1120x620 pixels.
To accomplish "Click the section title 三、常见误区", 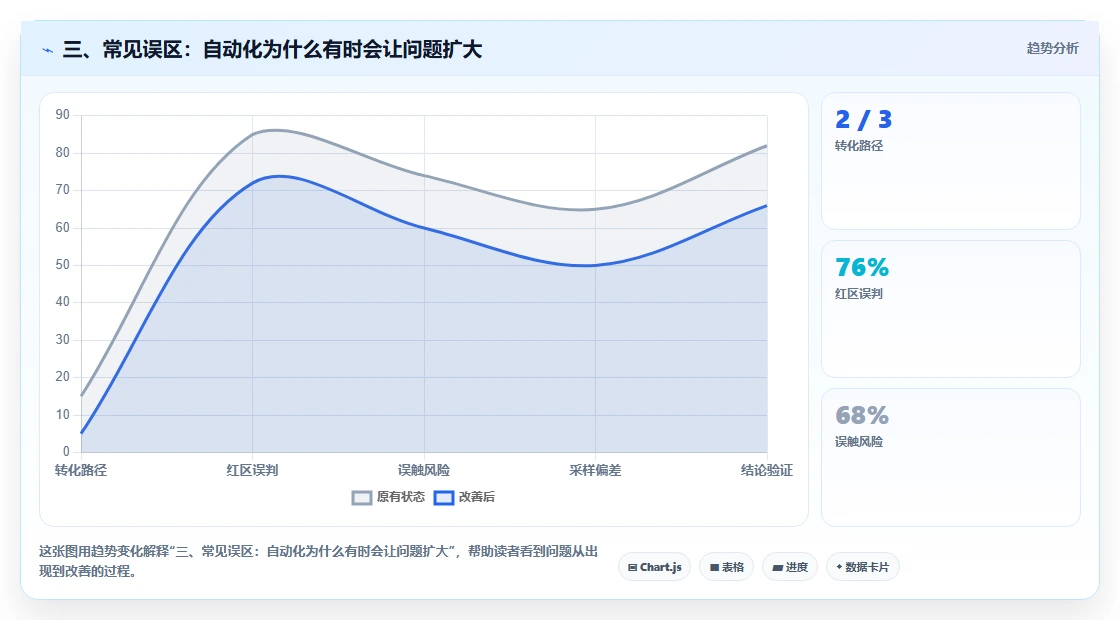I will [272, 49].
